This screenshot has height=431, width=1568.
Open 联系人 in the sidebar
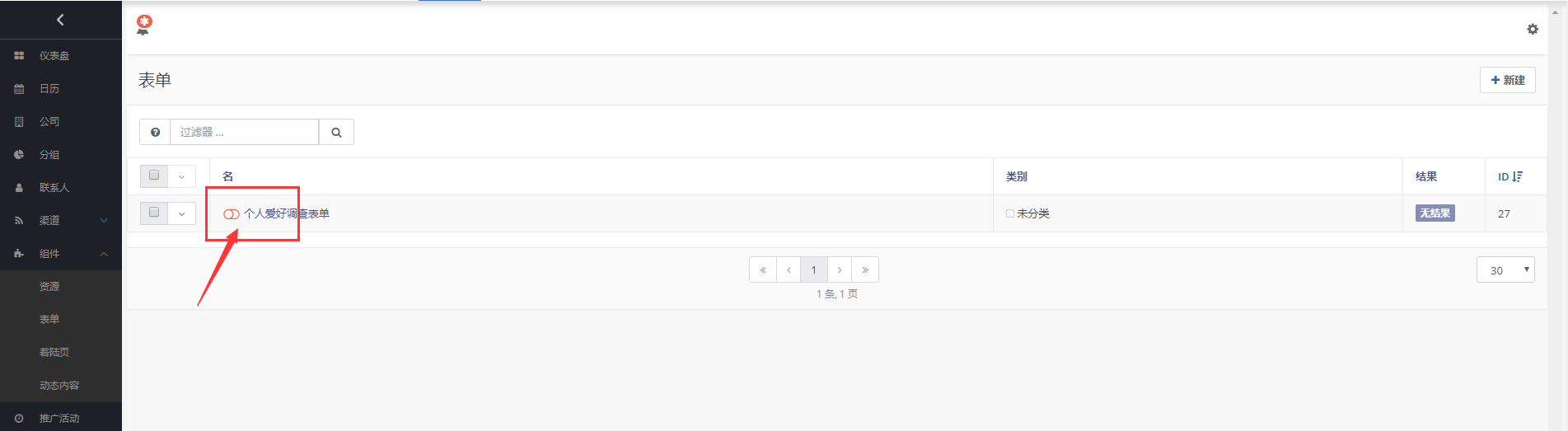pos(54,188)
